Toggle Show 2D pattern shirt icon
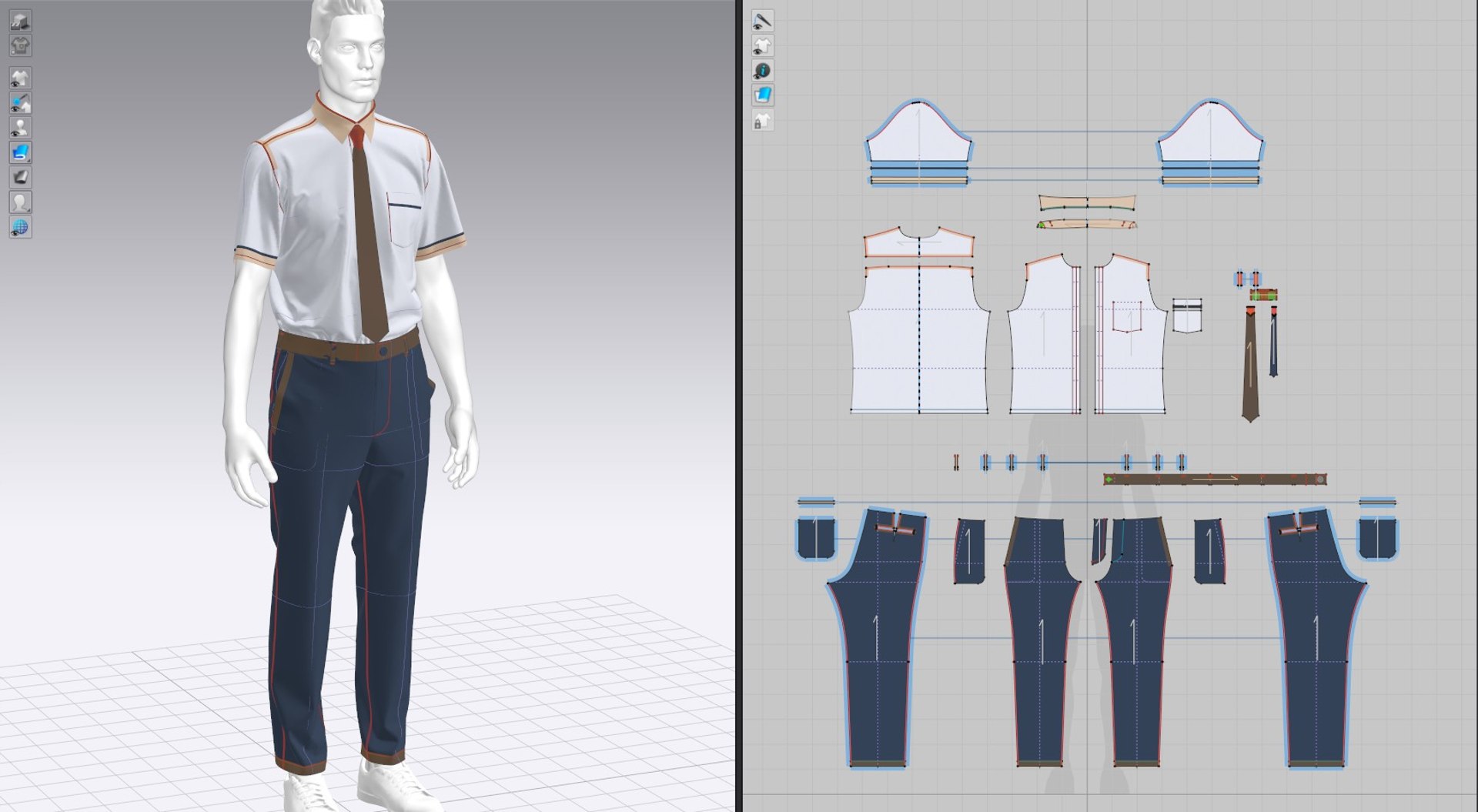Viewport: 1478px width, 812px height. click(x=762, y=45)
